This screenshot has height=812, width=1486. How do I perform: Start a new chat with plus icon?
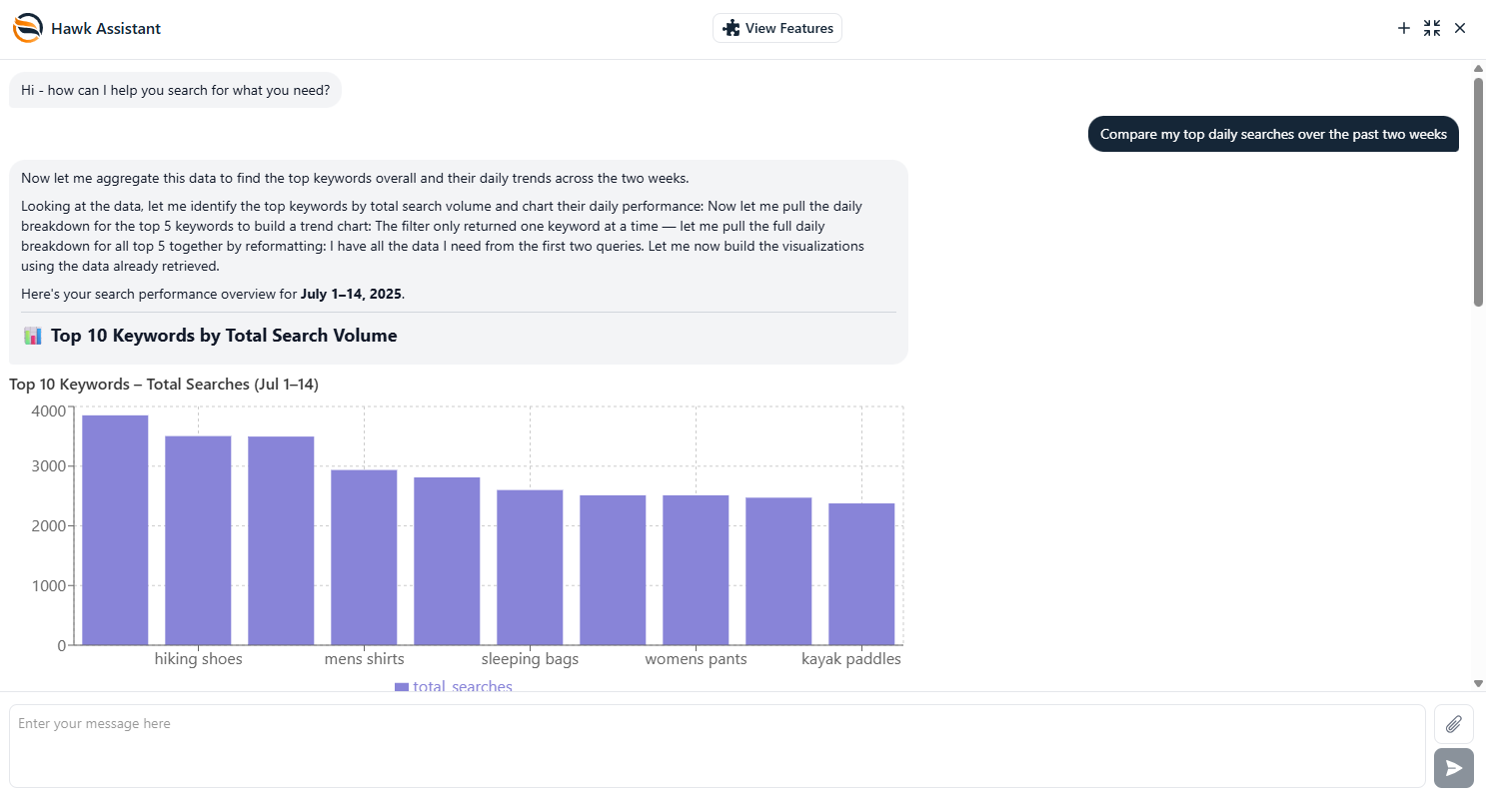click(1404, 28)
